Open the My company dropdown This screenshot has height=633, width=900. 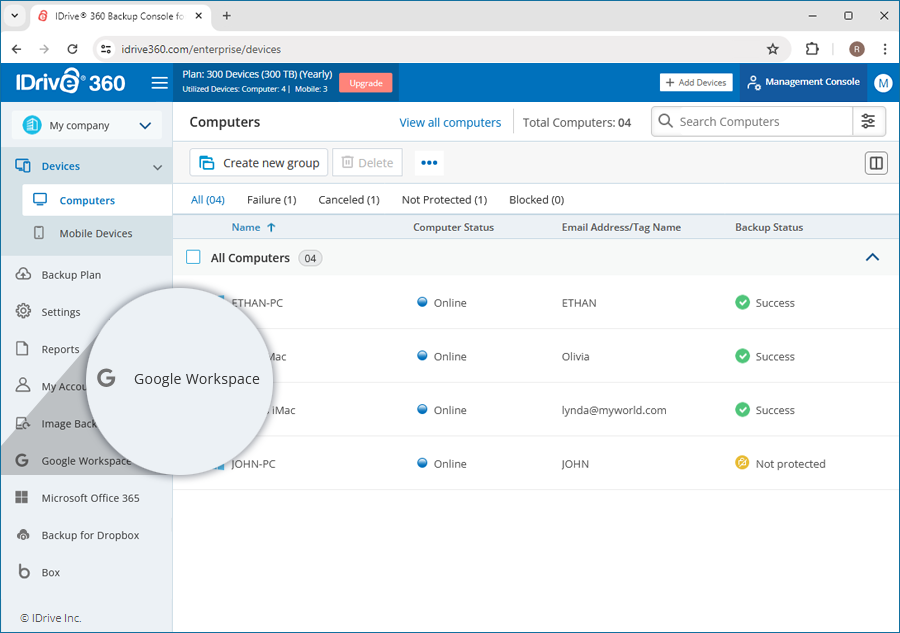(x=87, y=125)
